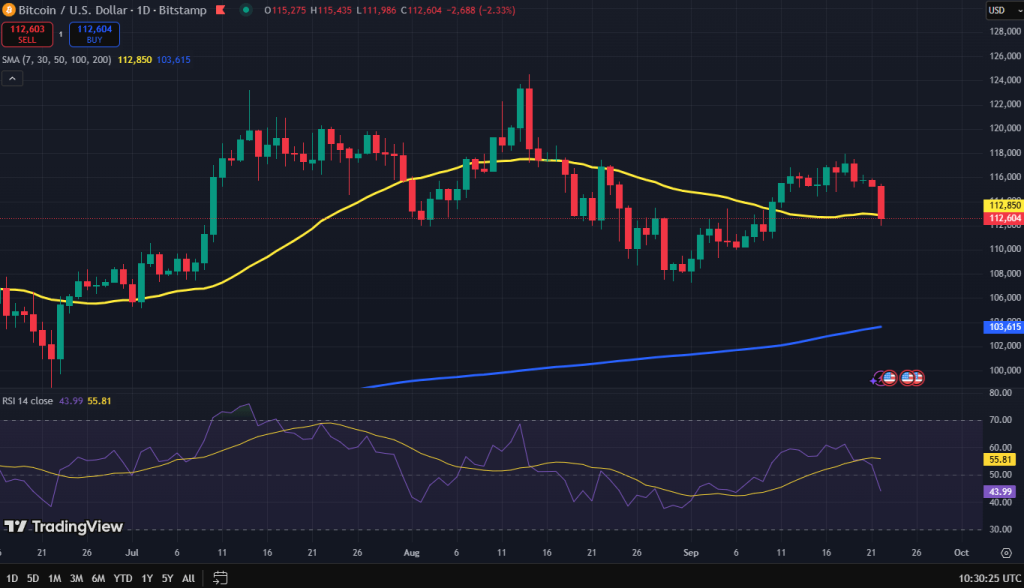The image size is (1024, 588).
Task: Open the go-to-date calendar icon
Action: pos(222,578)
